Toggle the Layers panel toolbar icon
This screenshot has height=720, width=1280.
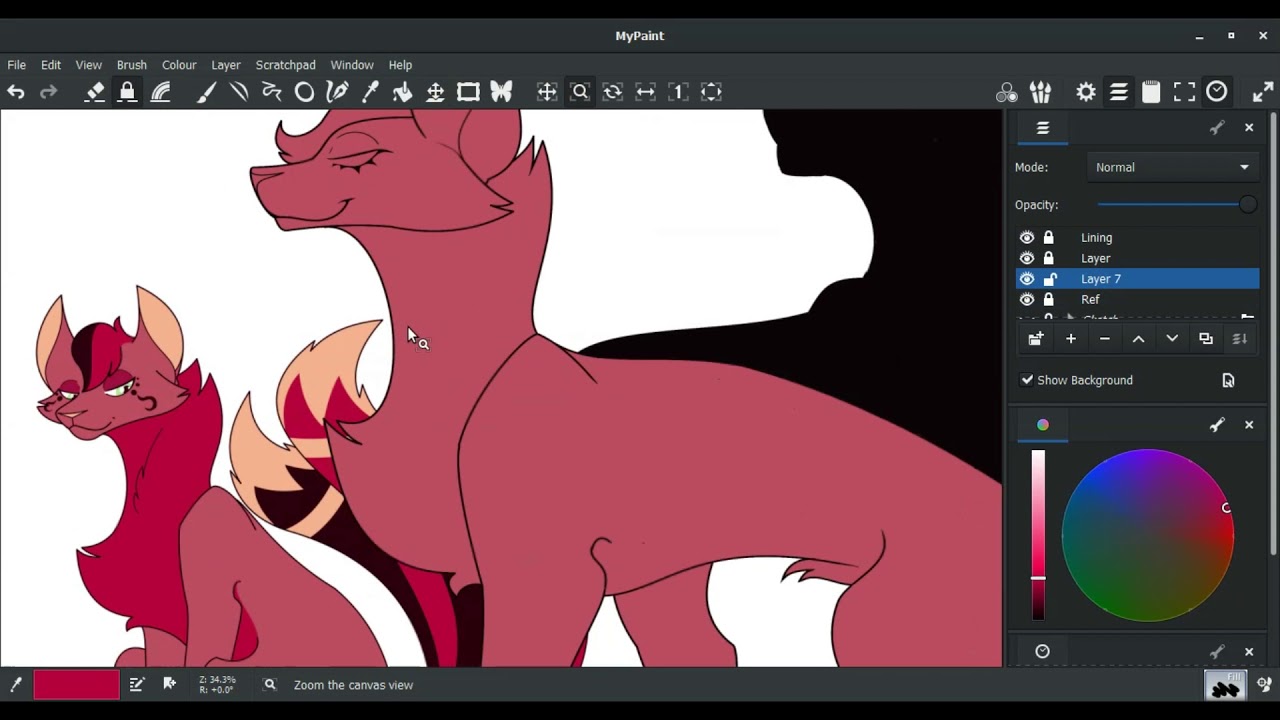click(1119, 92)
